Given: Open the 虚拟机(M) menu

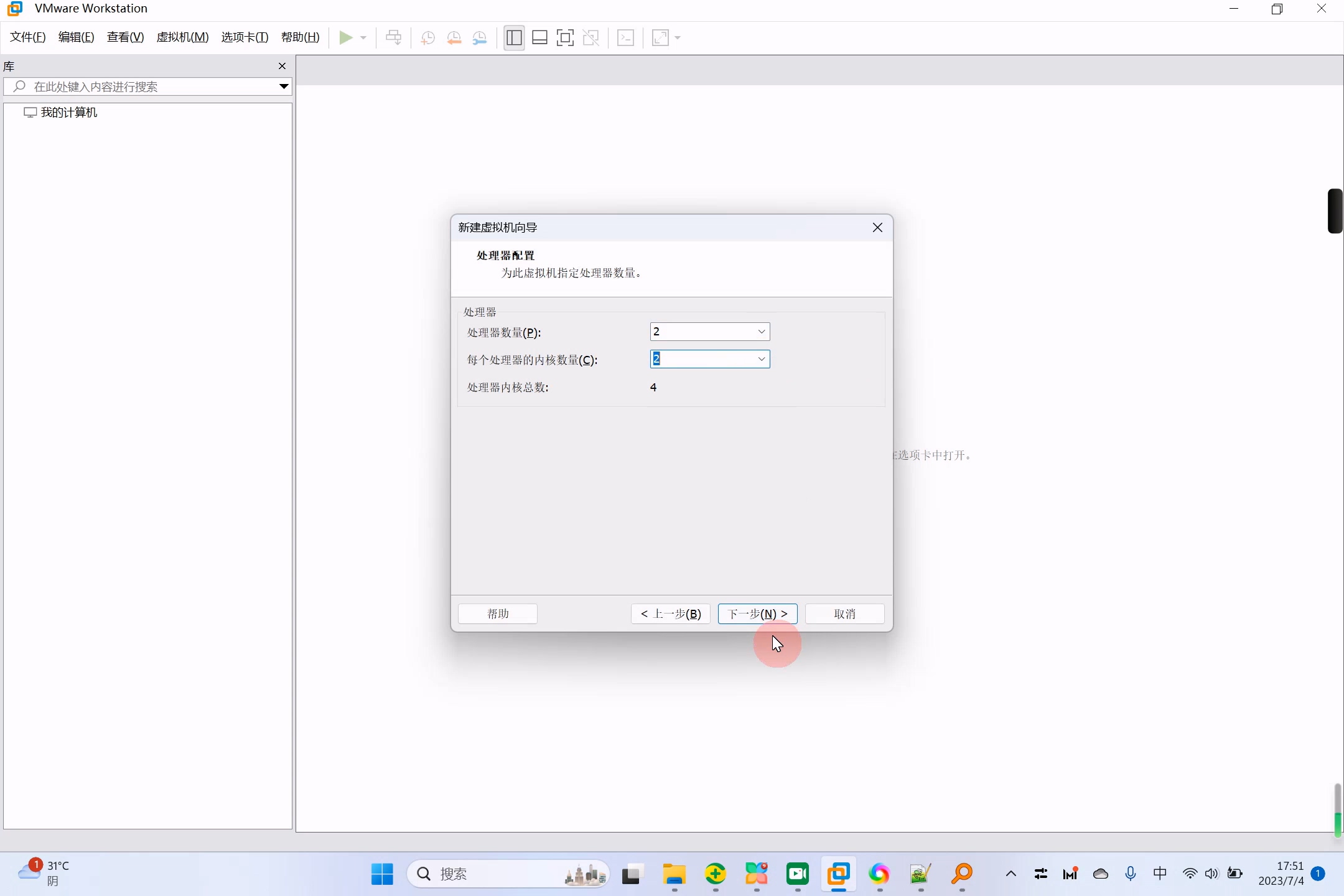Looking at the screenshot, I should point(182,37).
